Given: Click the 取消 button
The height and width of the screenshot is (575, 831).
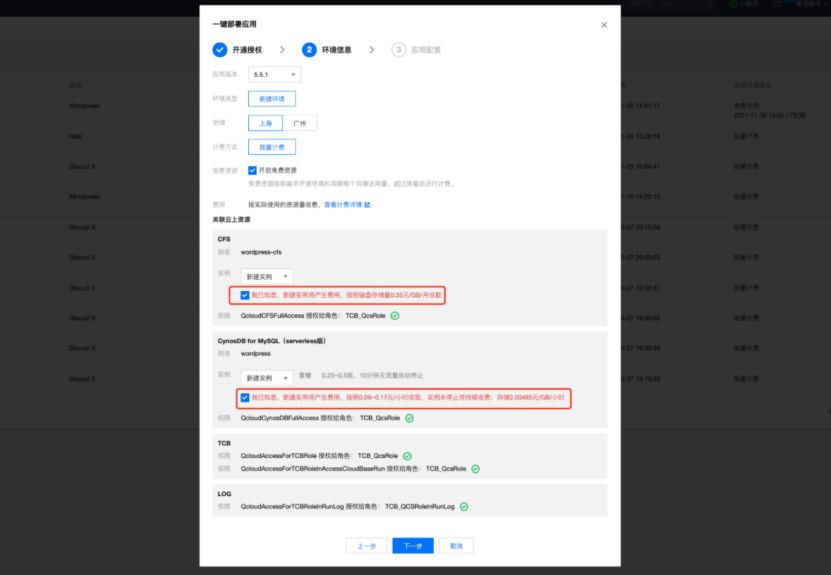Looking at the screenshot, I should pyautogui.click(x=456, y=546).
